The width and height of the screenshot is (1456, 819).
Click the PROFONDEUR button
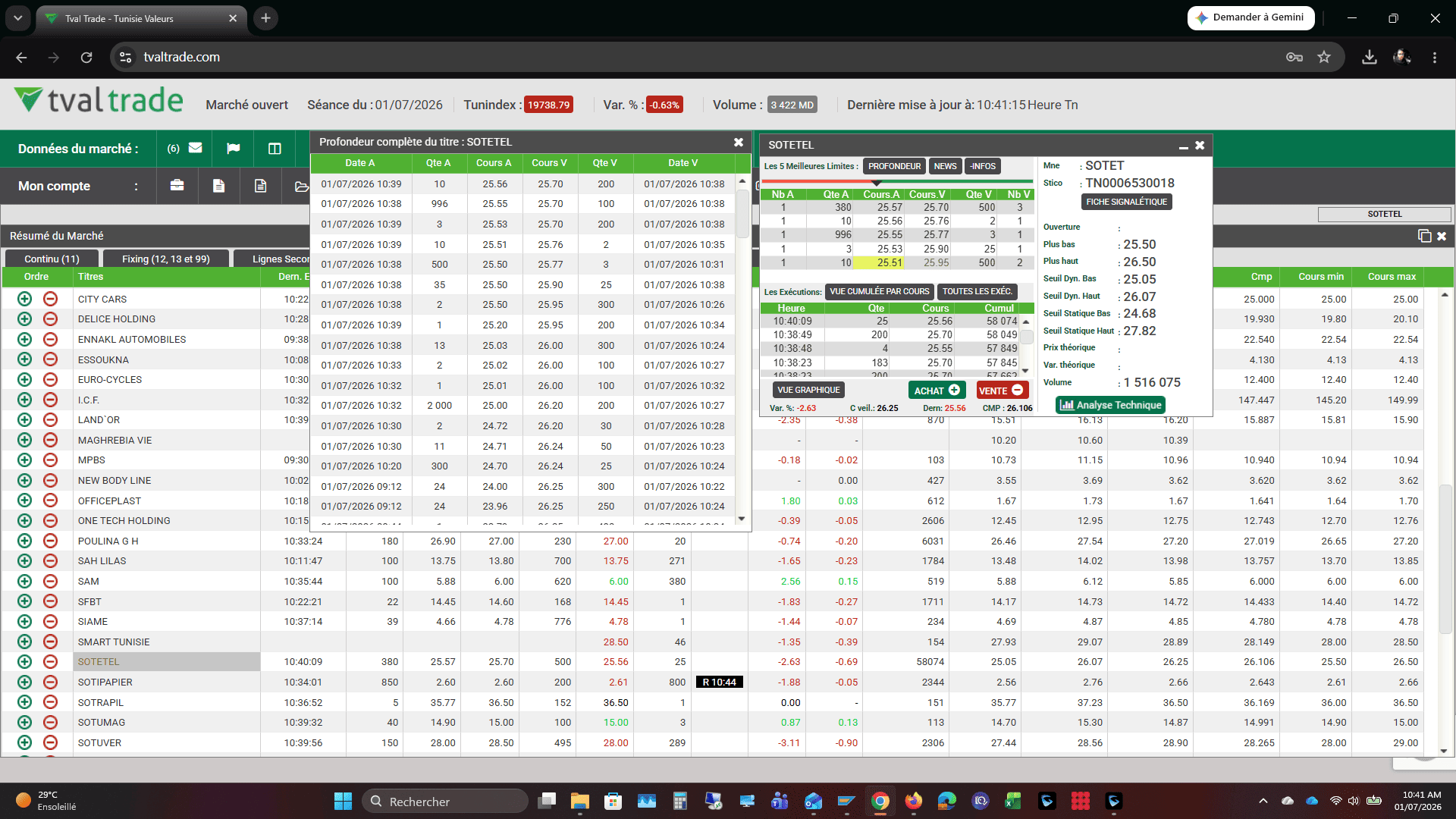tap(895, 166)
